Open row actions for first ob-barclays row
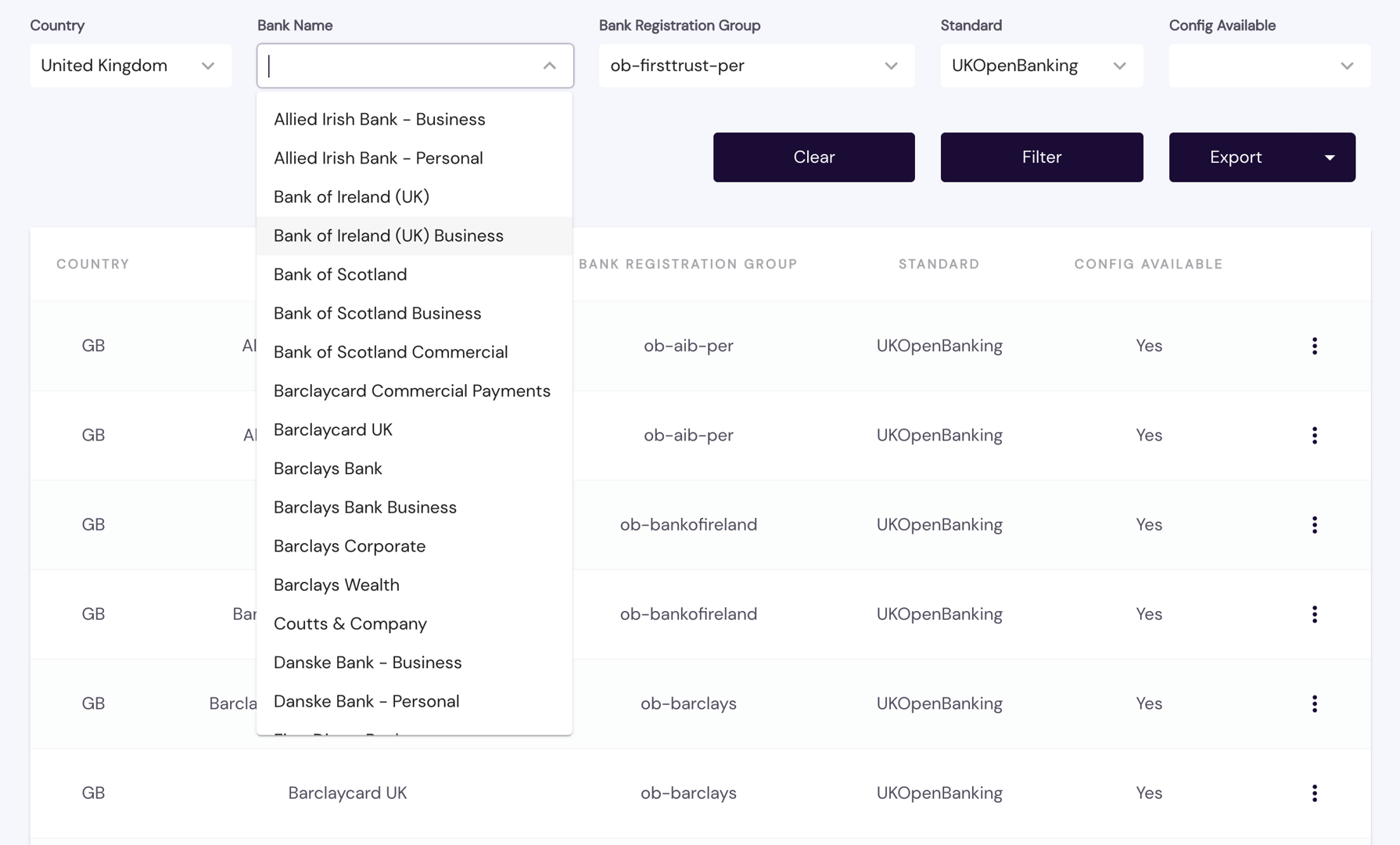This screenshot has width=1400, height=845. 1314,703
